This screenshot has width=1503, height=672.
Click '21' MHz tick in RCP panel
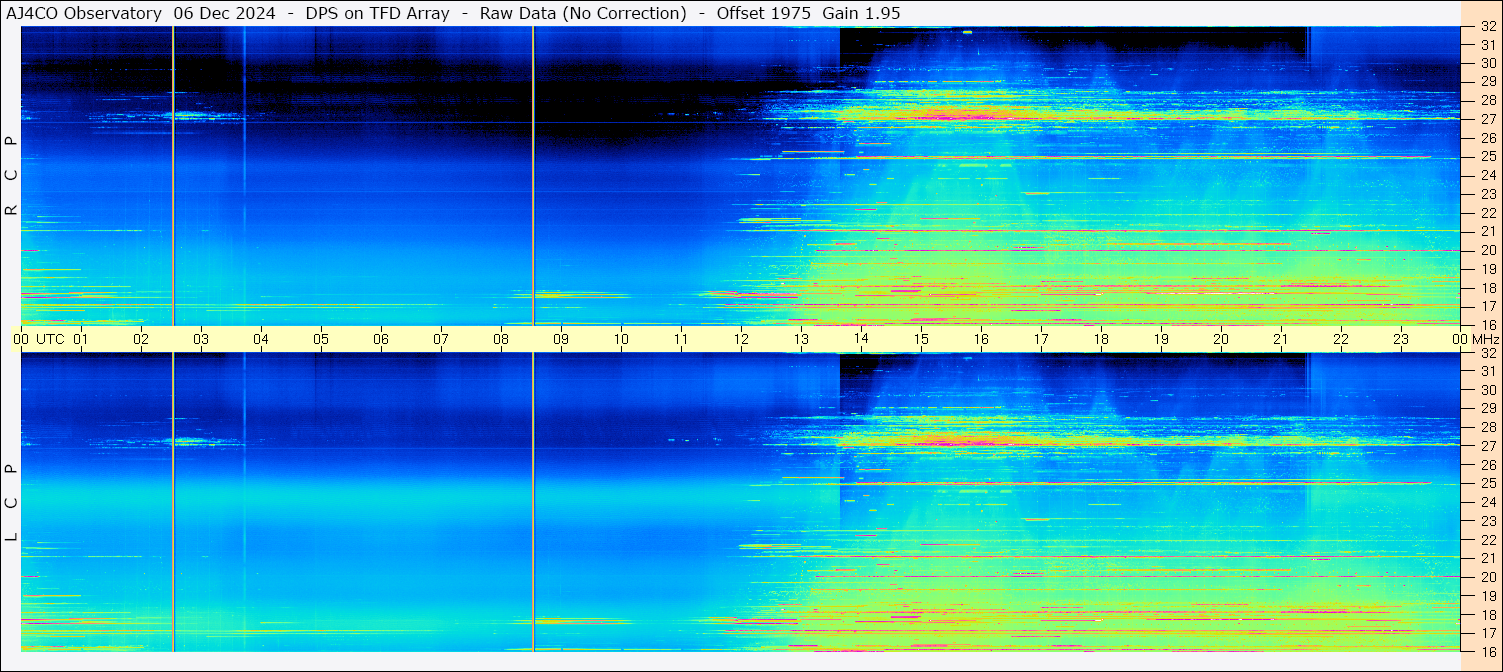coord(1487,231)
